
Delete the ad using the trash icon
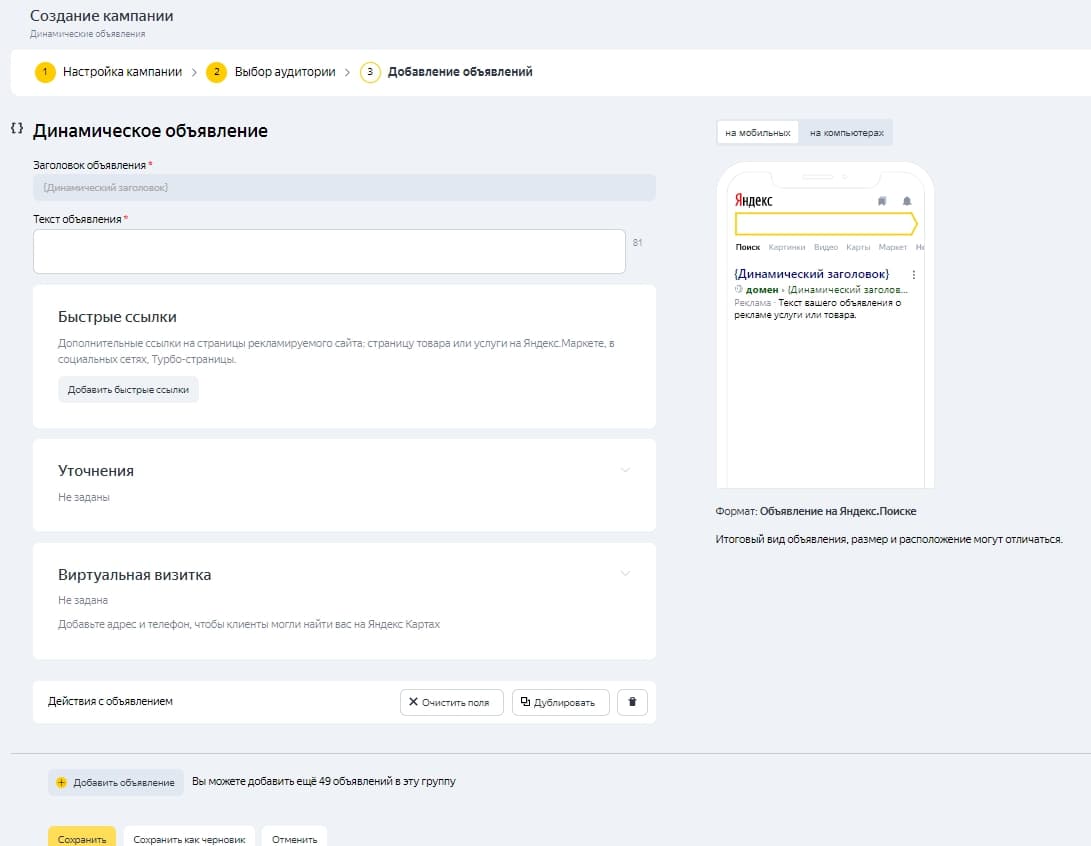[632, 702]
